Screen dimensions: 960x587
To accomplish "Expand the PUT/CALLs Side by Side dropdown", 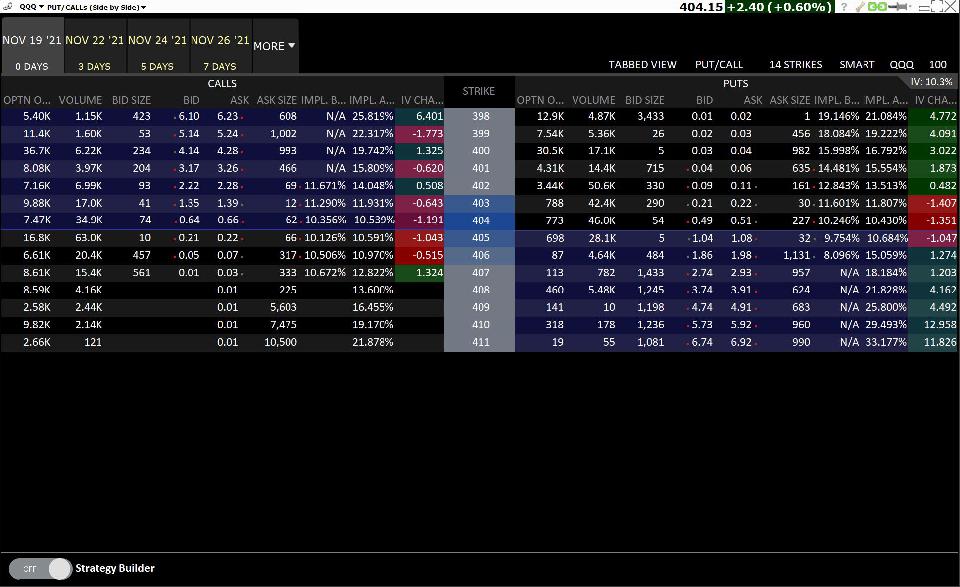I will click(97, 7).
